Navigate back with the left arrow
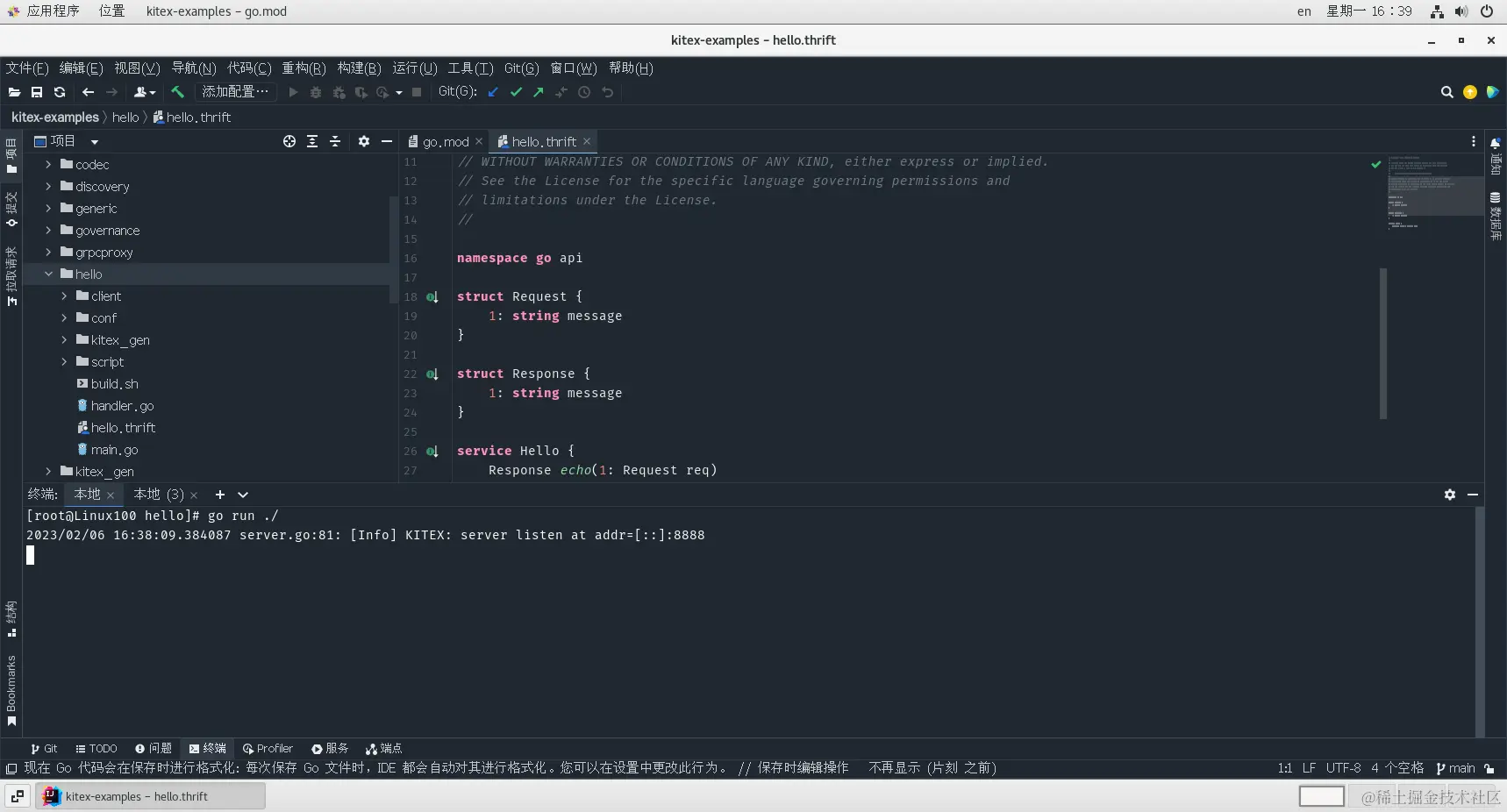This screenshot has height=812, width=1507. click(x=88, y=92)
